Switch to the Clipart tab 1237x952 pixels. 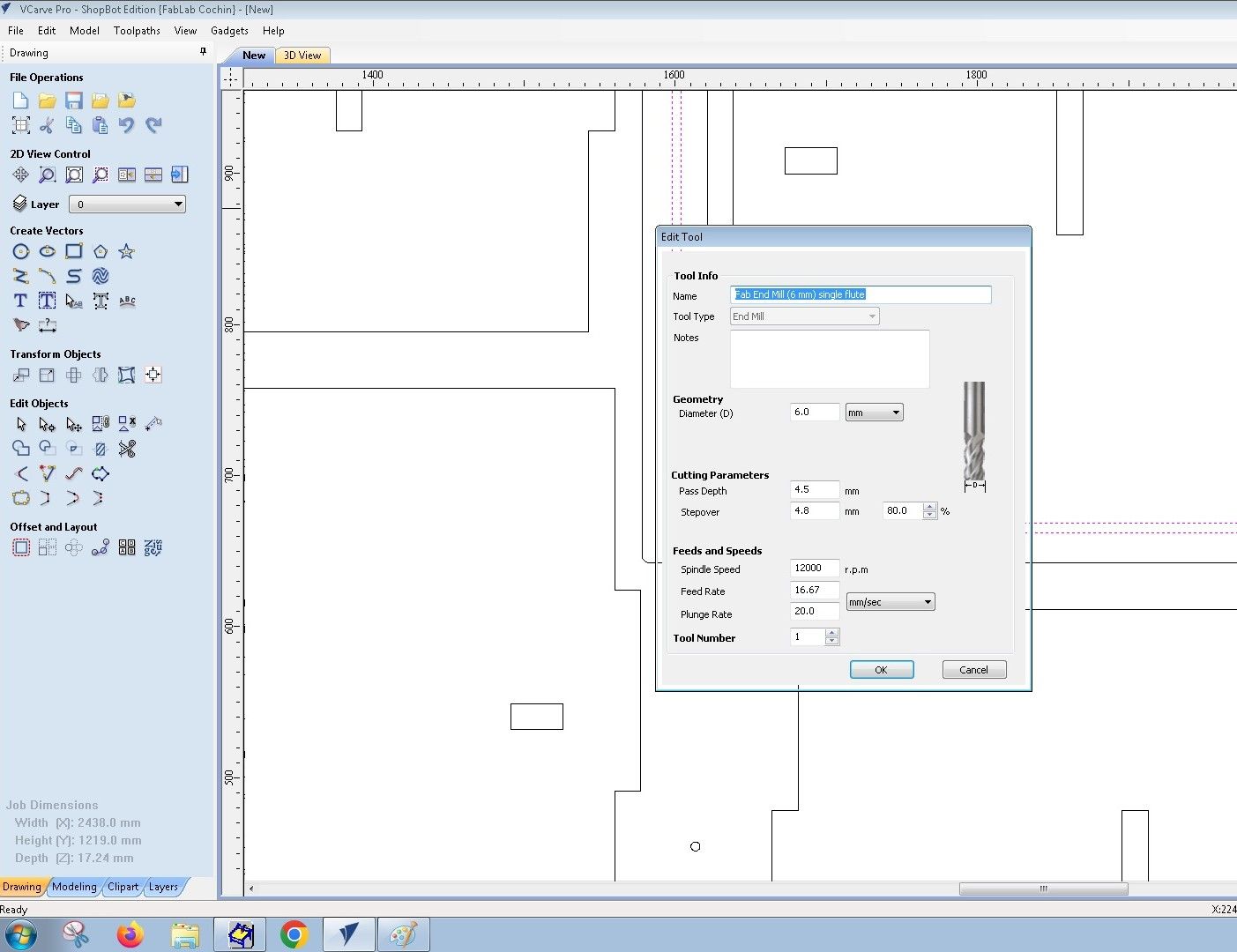tap(123, 887)
